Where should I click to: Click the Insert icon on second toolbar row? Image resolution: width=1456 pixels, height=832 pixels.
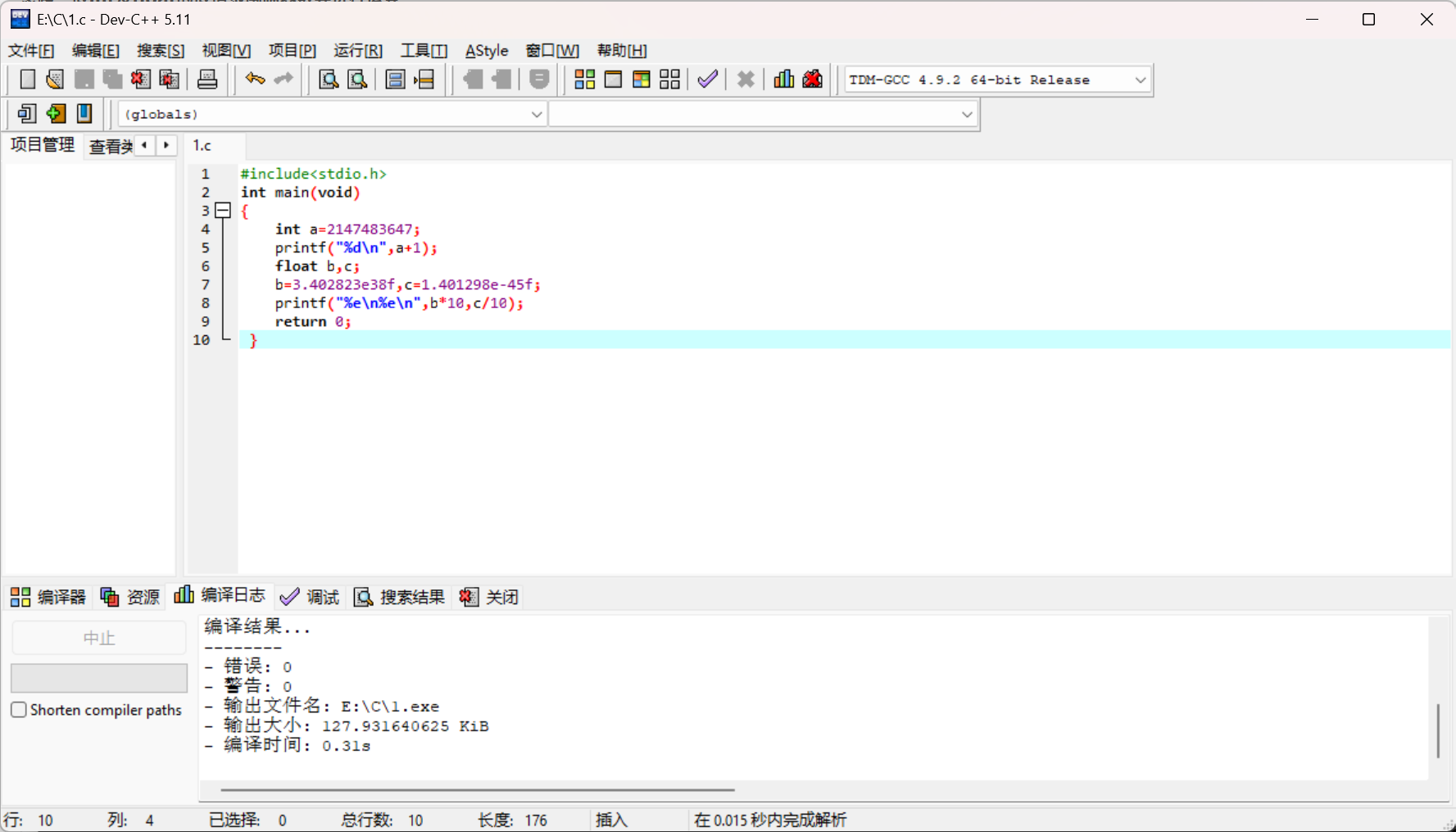tap(26, 113)
